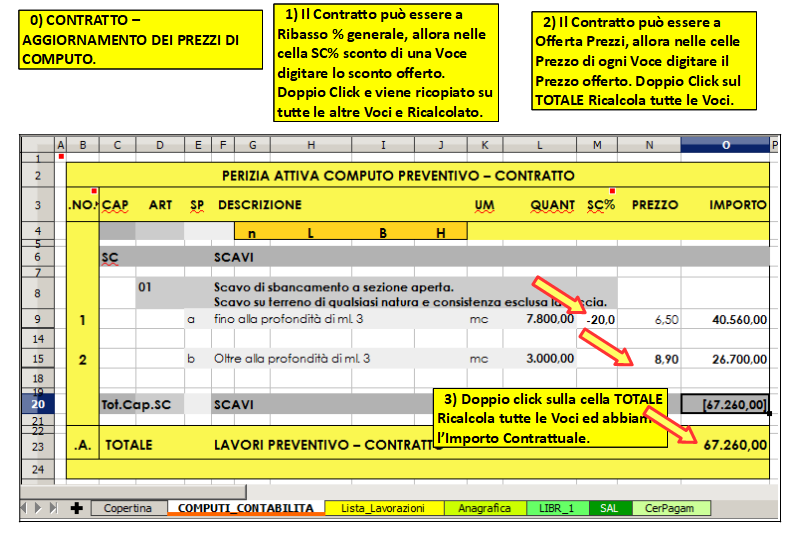Go to next sheet tab arrow
Image resolution: width=794 pixels, height=560 pixels.
click(38, 508)
